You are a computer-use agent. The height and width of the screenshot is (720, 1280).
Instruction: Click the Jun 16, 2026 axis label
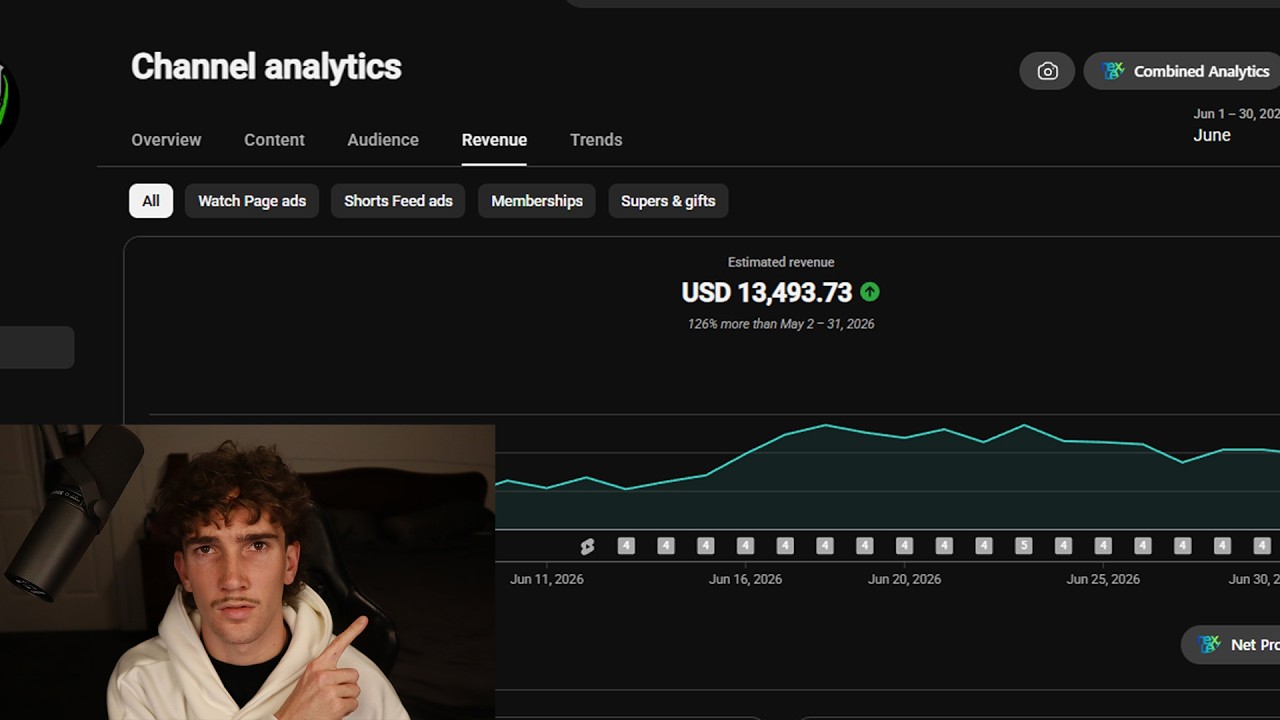point(745,579)
